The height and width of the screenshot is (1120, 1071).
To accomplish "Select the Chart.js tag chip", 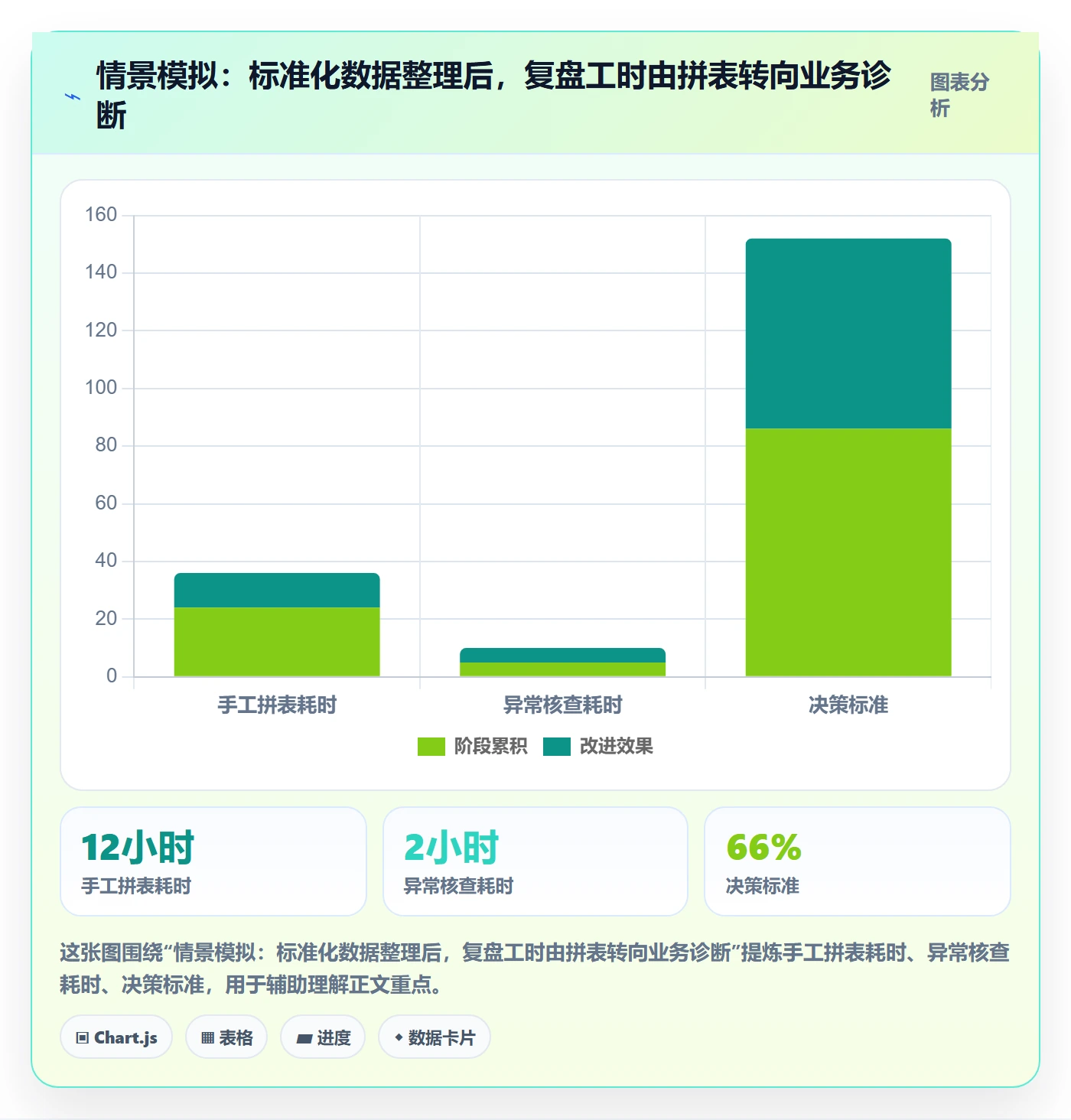I will (116, 1037).
